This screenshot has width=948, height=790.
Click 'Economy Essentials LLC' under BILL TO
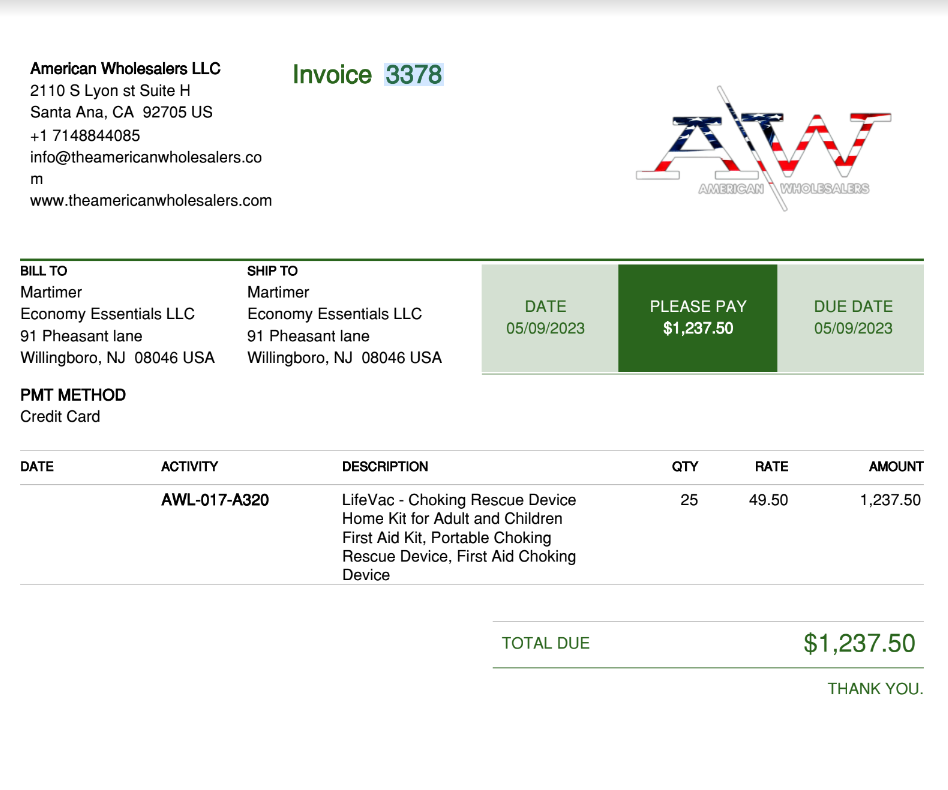pos(108,314)
